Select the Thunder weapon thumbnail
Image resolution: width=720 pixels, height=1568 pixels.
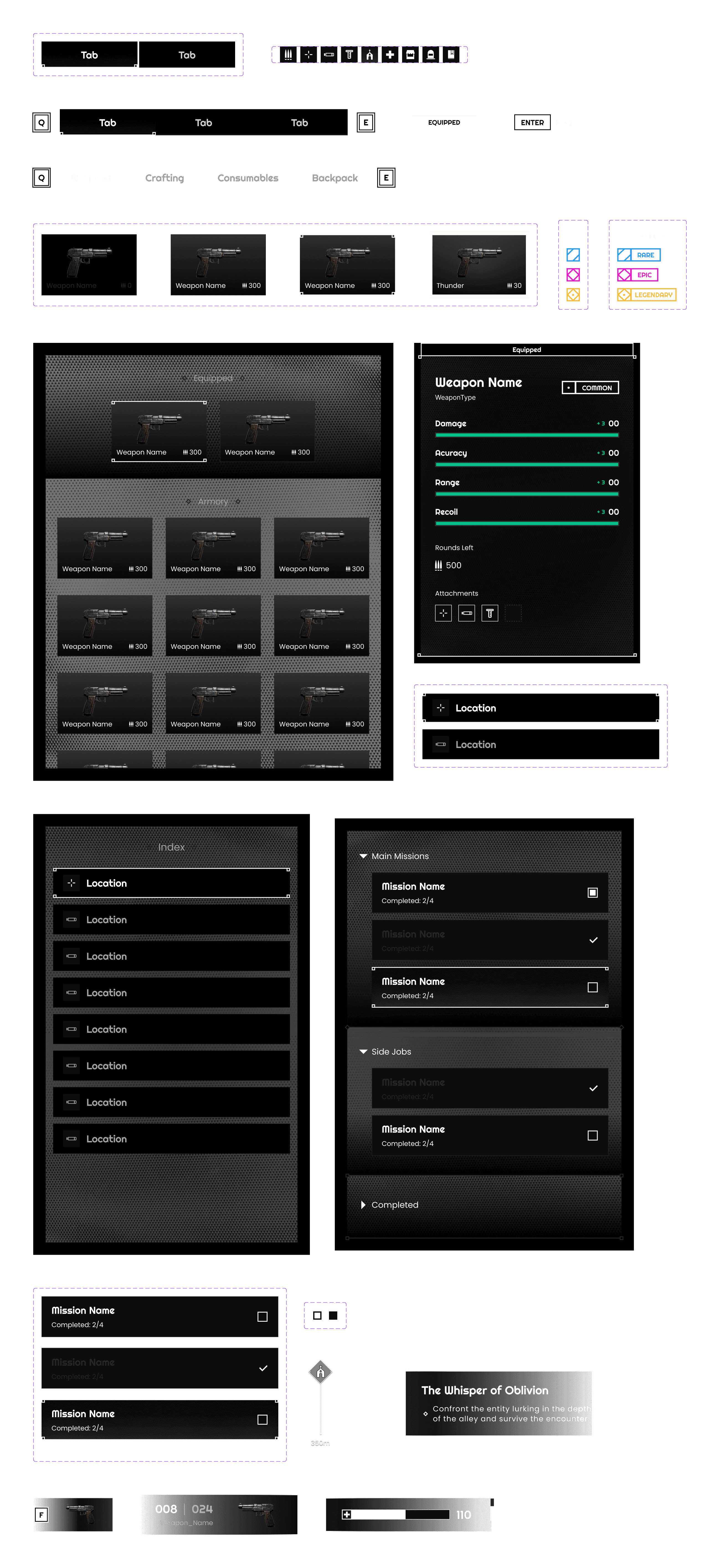point(479,264)
